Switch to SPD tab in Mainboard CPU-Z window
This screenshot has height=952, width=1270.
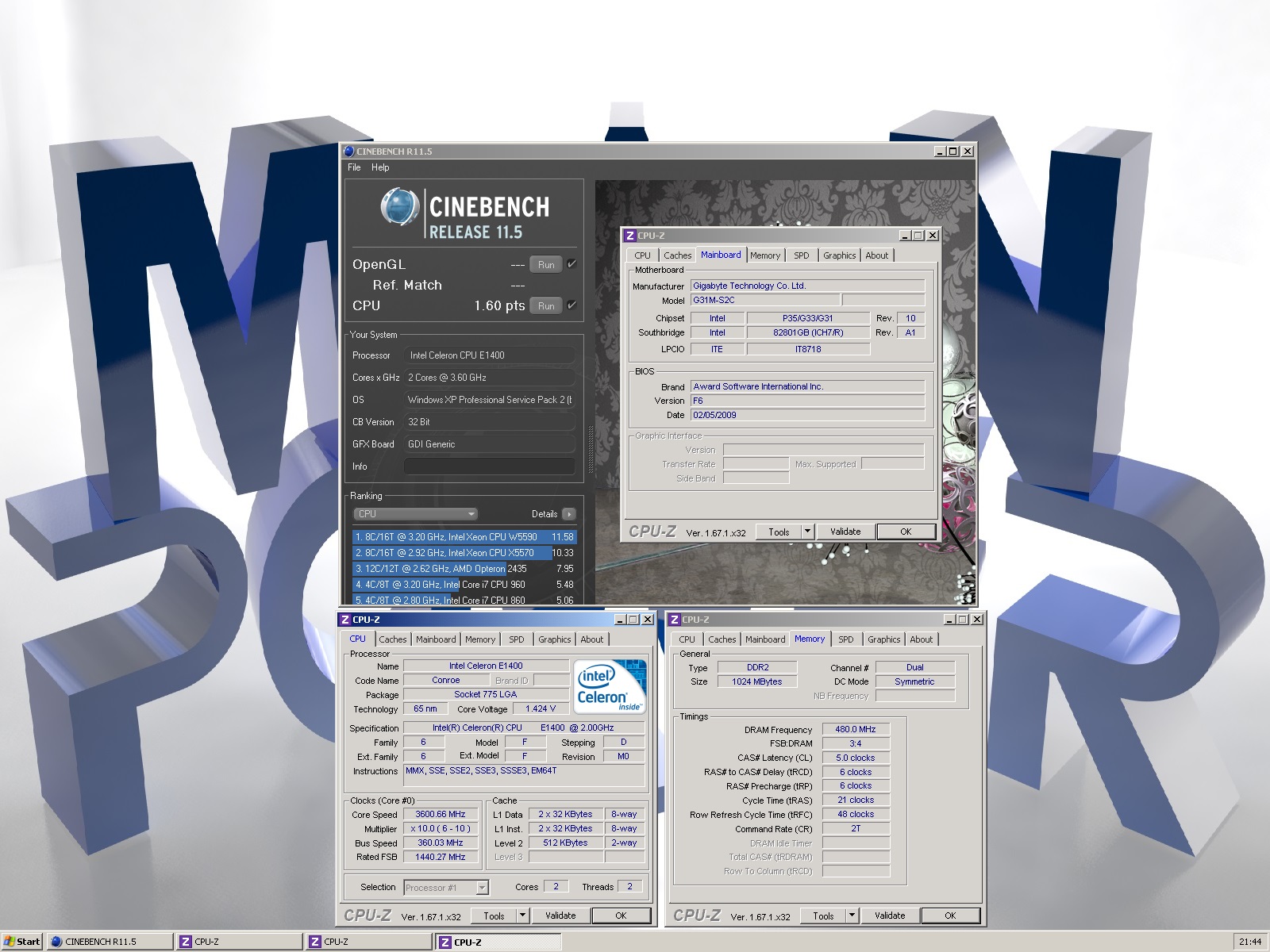point(802,255)
